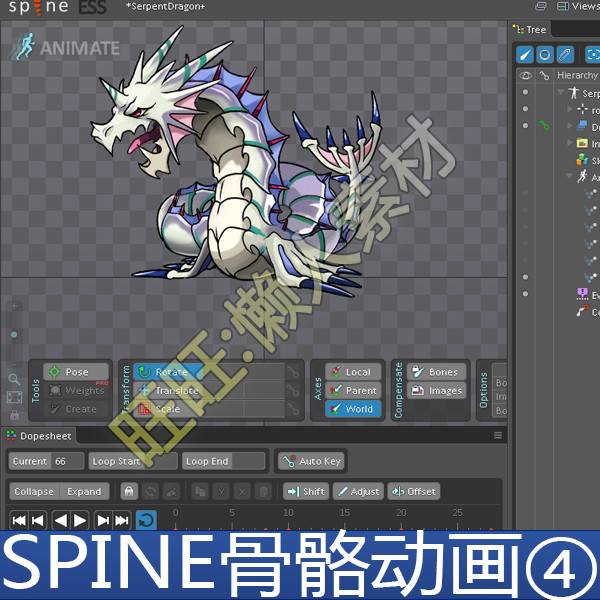
Task: Click the ANIMATE mode running-figure icon
Action: click(23, 47)
